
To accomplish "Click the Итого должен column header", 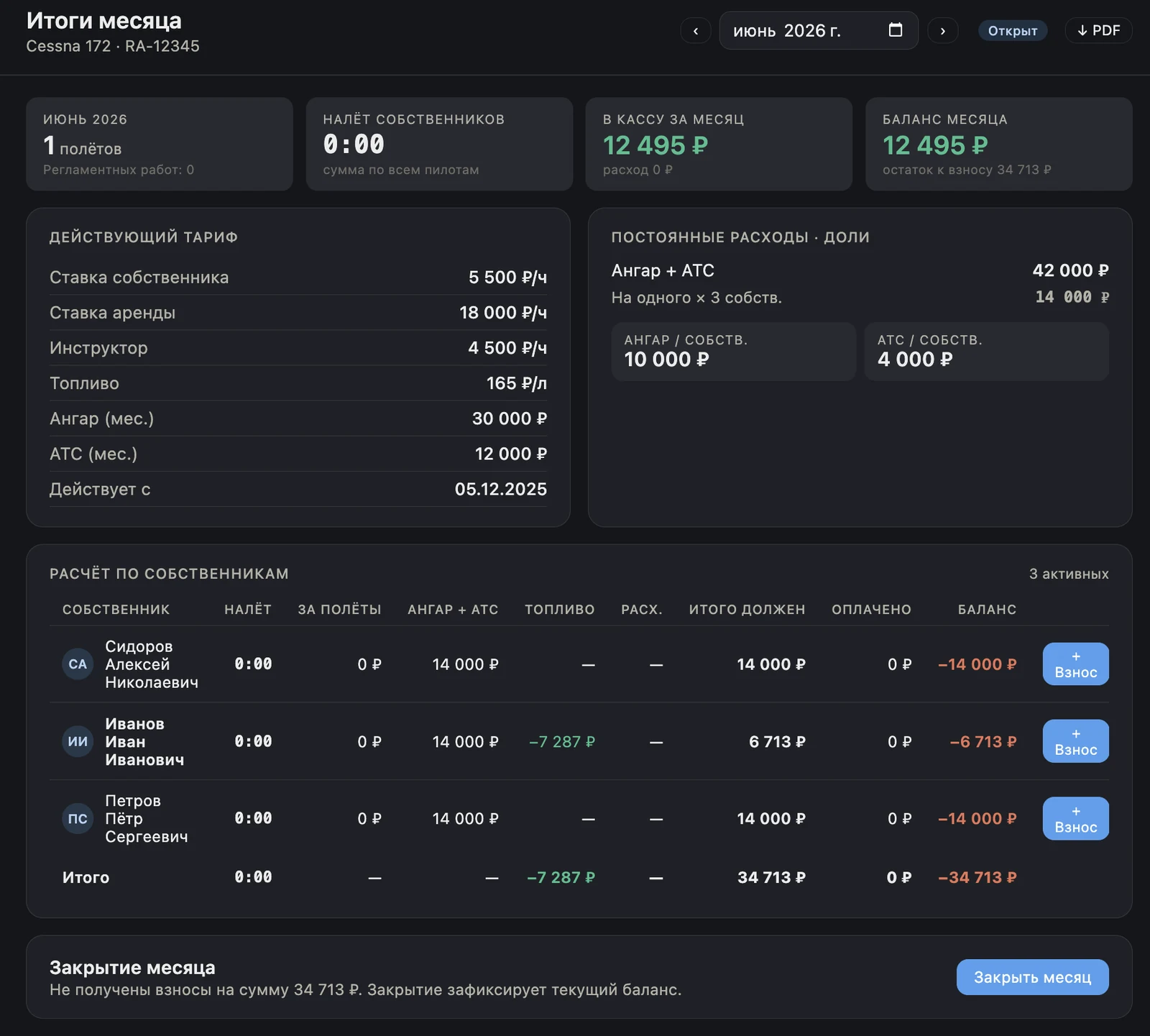I will coord(747,610).
